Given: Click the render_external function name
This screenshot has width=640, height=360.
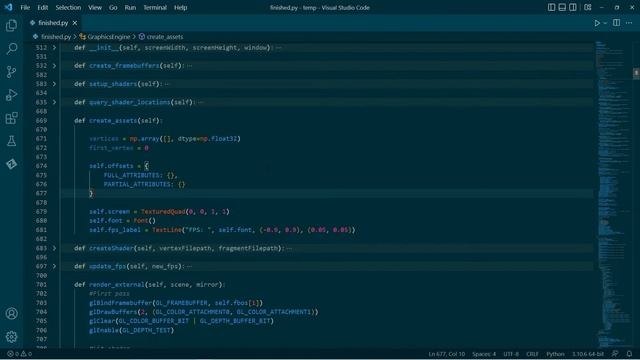Looking at the screenshot, I should (x=117, y=284).
